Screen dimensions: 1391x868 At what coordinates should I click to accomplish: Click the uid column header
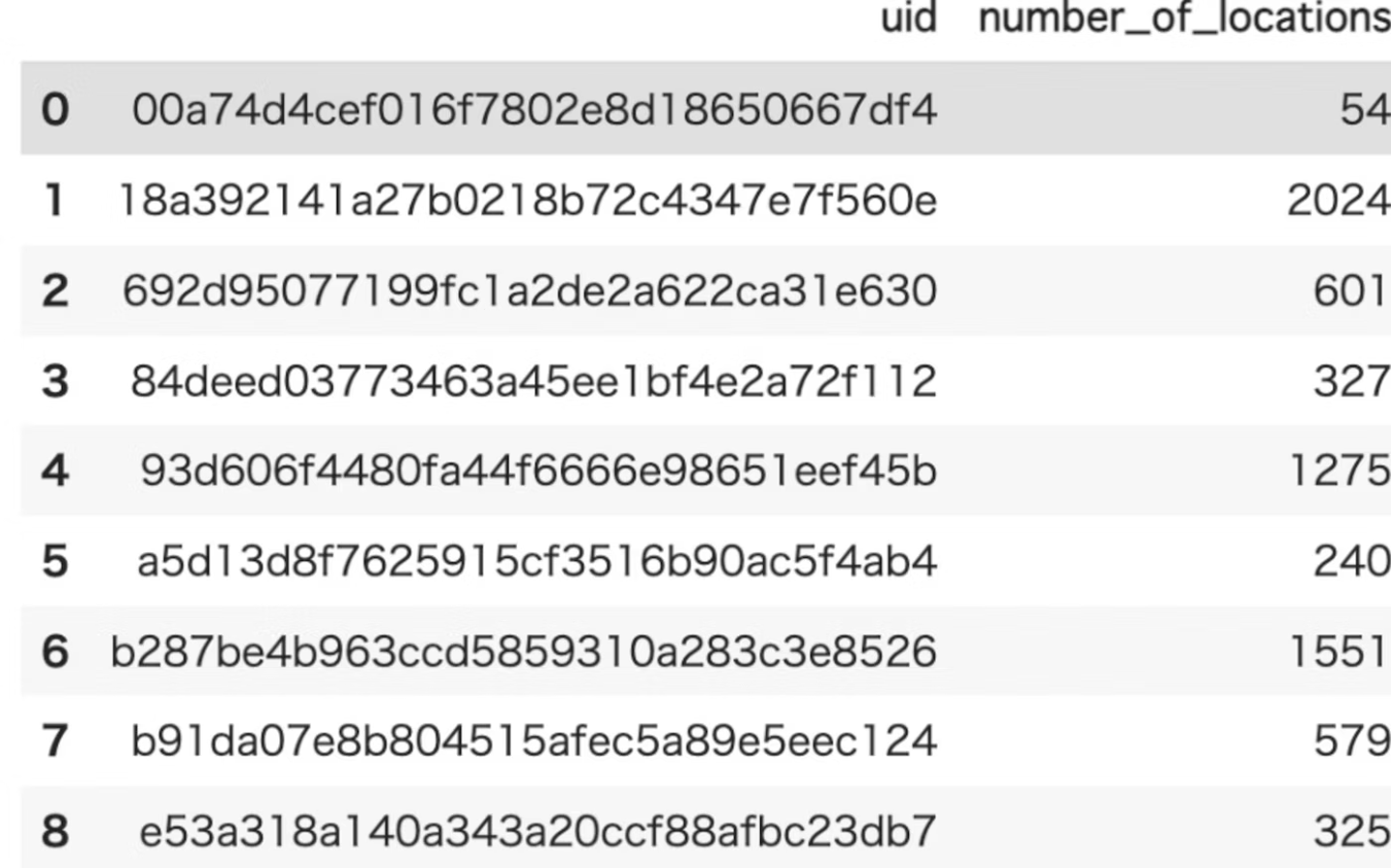(908, 18)
